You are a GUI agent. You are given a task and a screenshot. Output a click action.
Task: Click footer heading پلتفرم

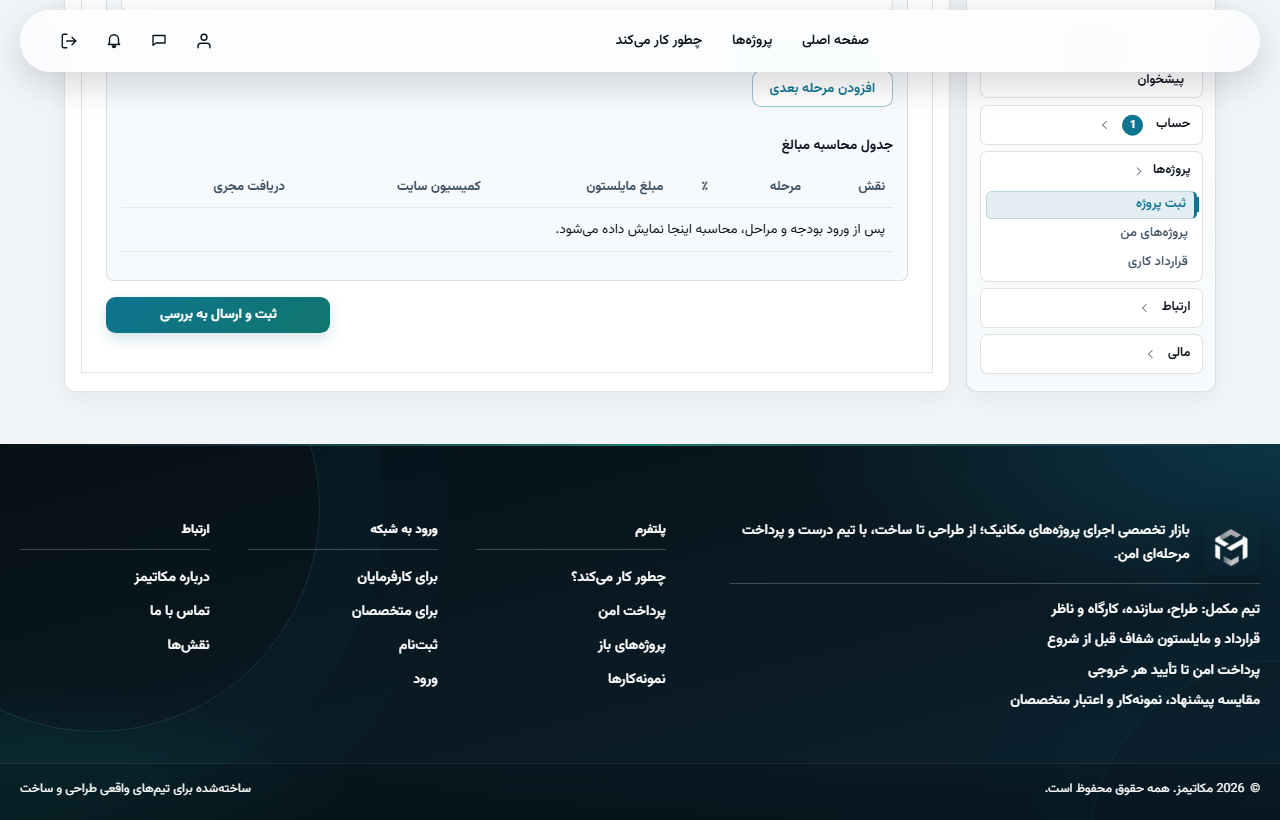point(650,529)
